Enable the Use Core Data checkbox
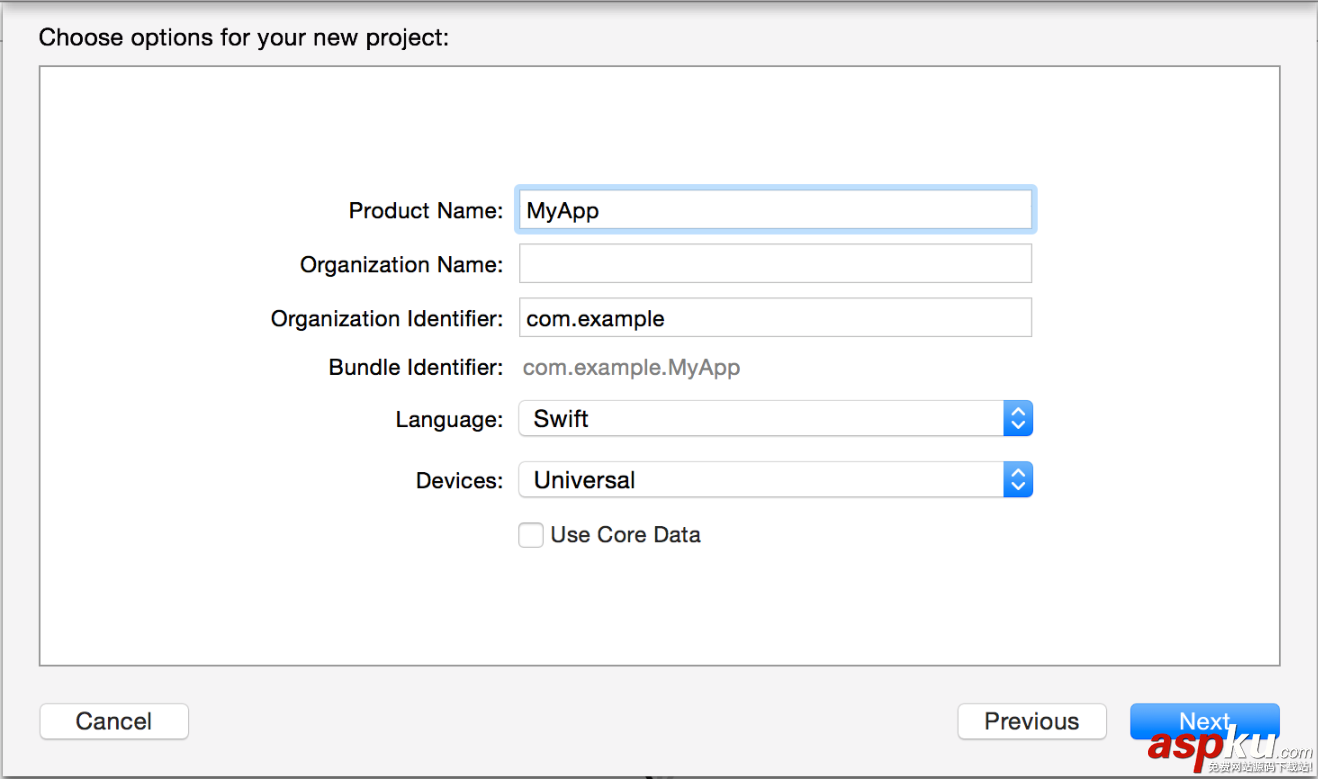 pos(531,535)
